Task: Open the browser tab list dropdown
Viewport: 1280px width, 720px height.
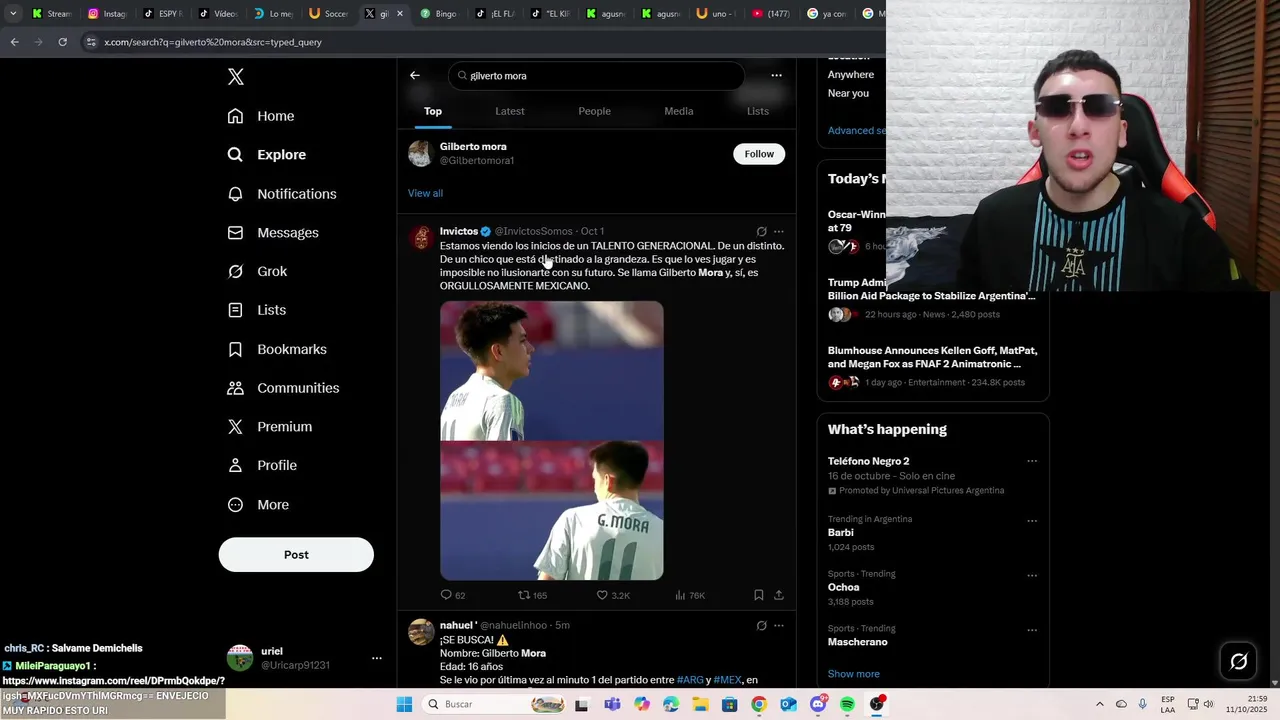Action: click(x=13, y=13)
